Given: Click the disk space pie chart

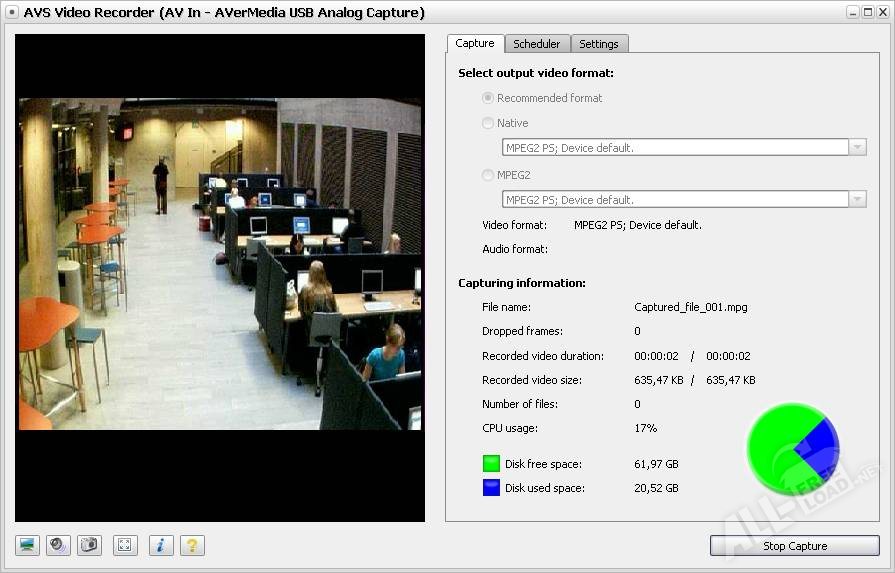Looking at the screenshot, I should (793, 449).
